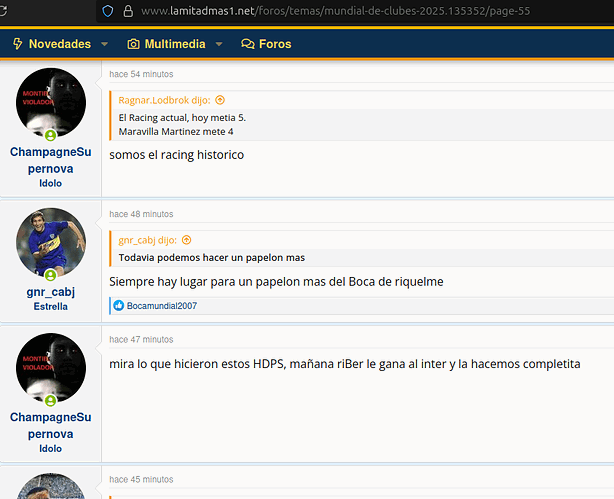Click the padlock site security icon
The image size is (614, 499).
pyautogui.click(x=128, y=11)
